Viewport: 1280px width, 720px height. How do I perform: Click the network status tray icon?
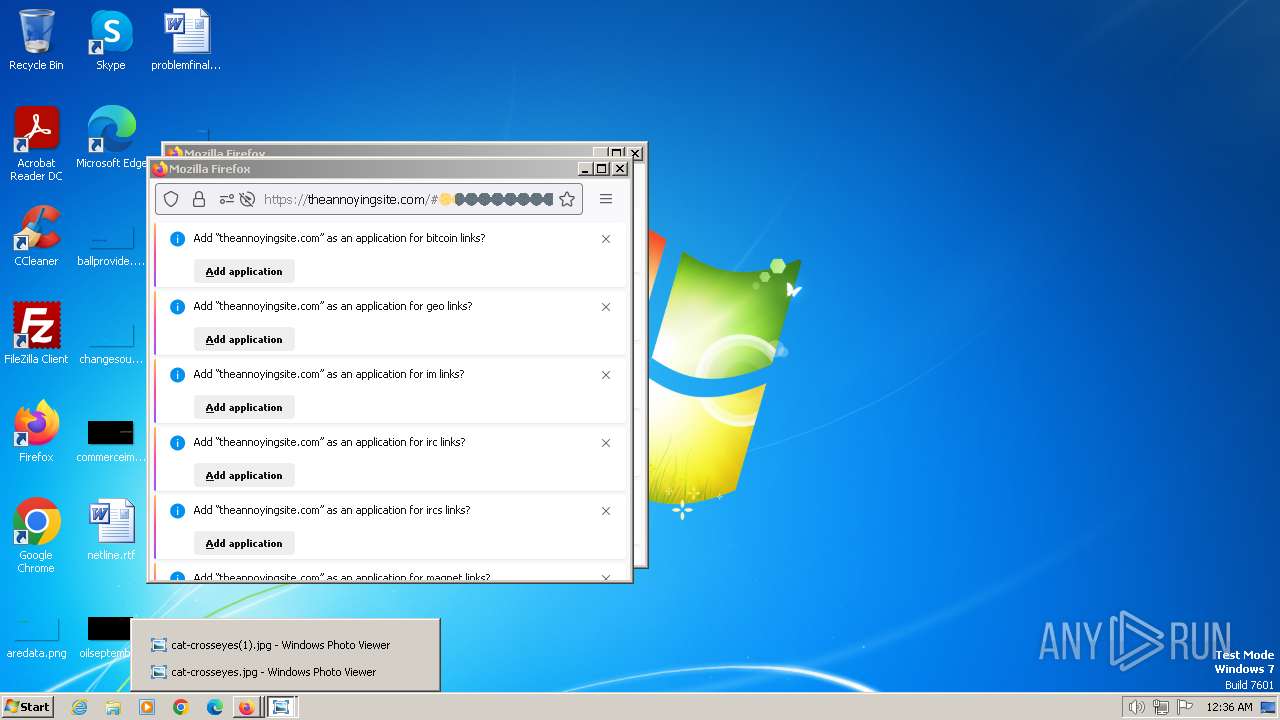coord(1161,707)
